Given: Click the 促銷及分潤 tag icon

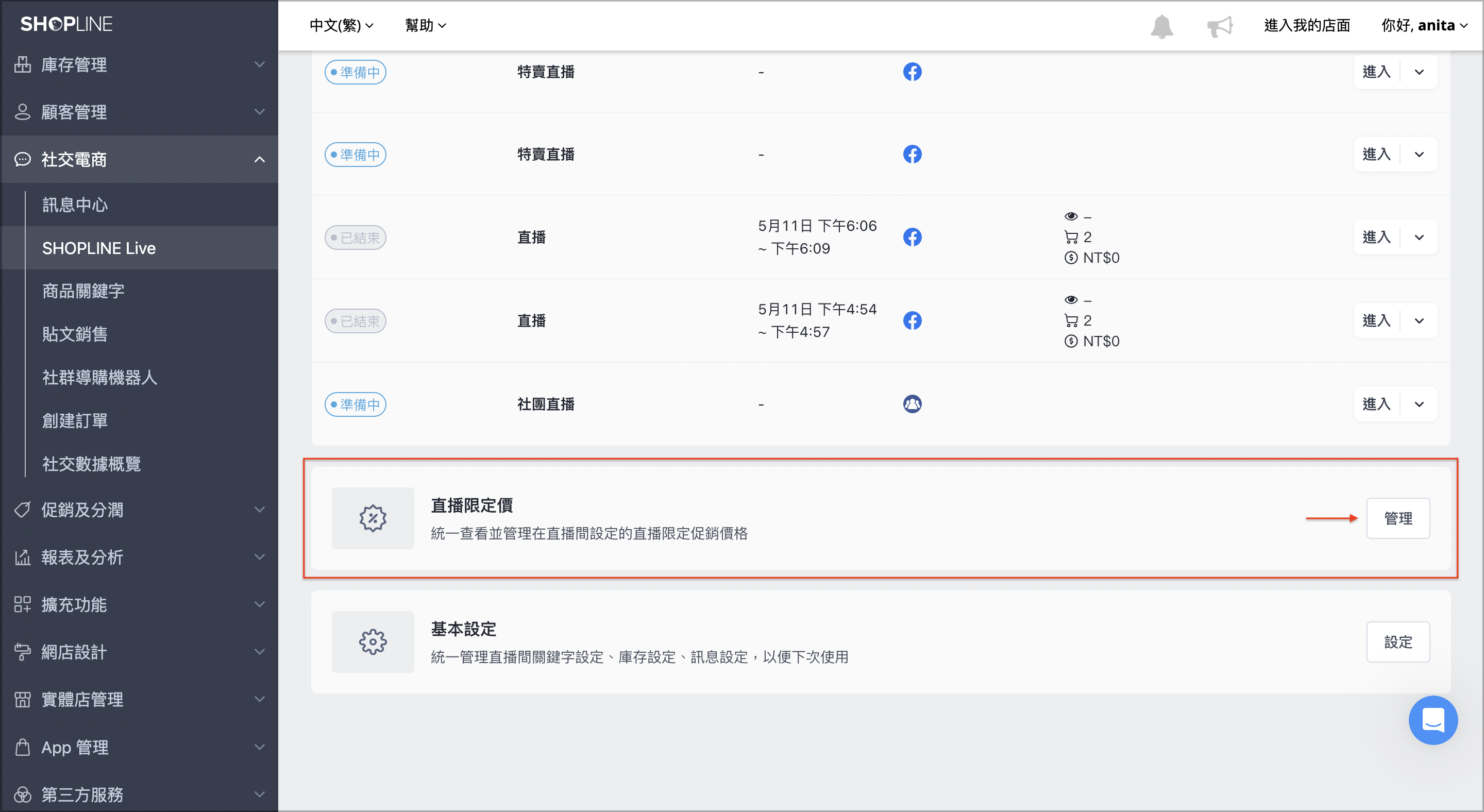Looking at the screenshot, I should pos(23,510).
